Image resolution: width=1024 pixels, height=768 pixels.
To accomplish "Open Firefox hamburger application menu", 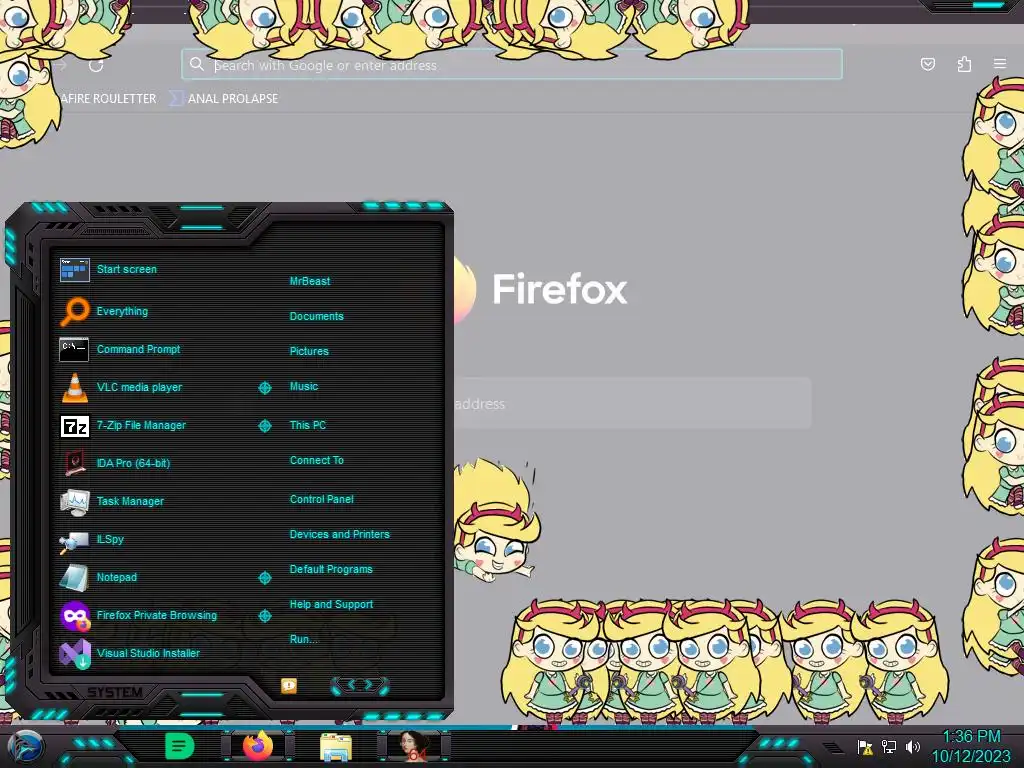I will pos(1000,64).
